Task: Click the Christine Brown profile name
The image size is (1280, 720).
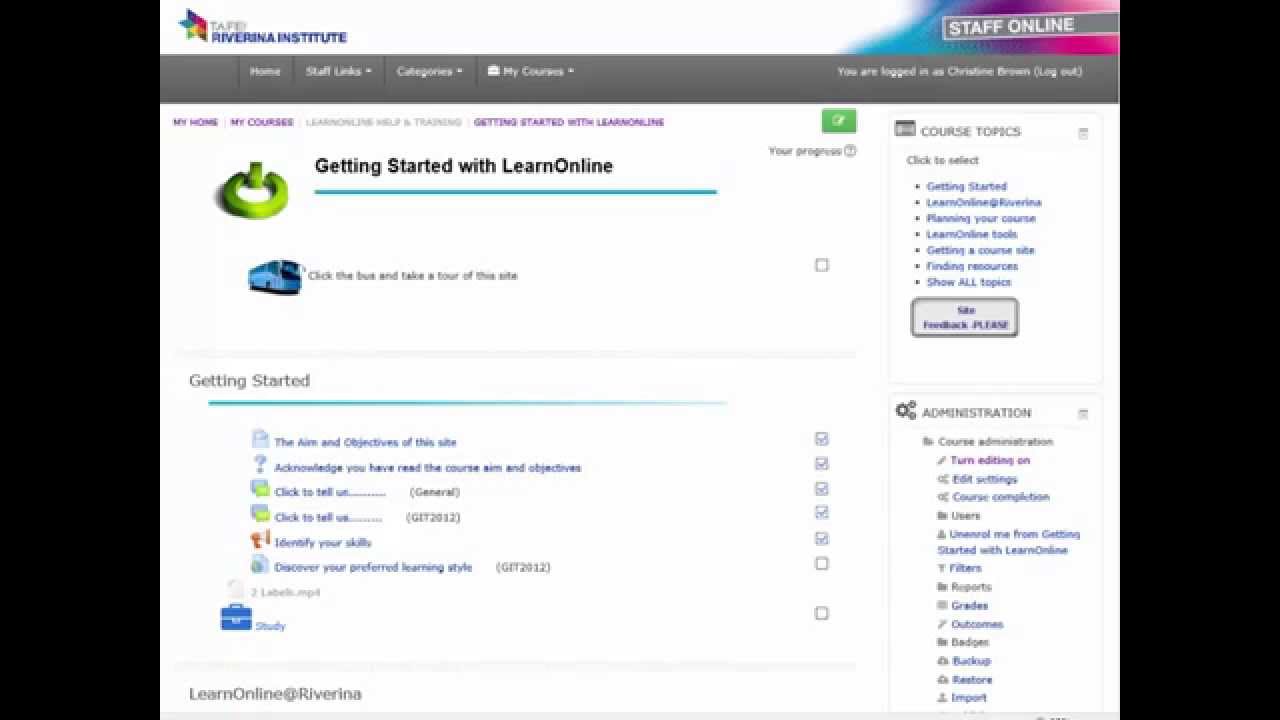Action: tap(988, 71)
